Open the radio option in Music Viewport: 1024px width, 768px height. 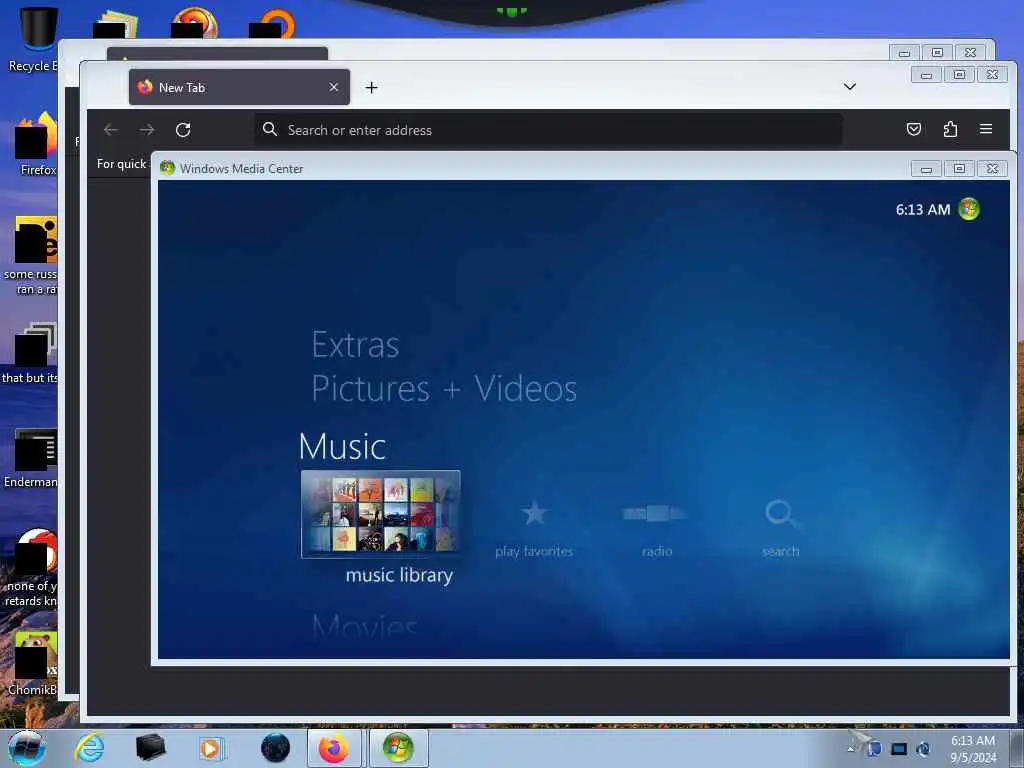[656, 514]
